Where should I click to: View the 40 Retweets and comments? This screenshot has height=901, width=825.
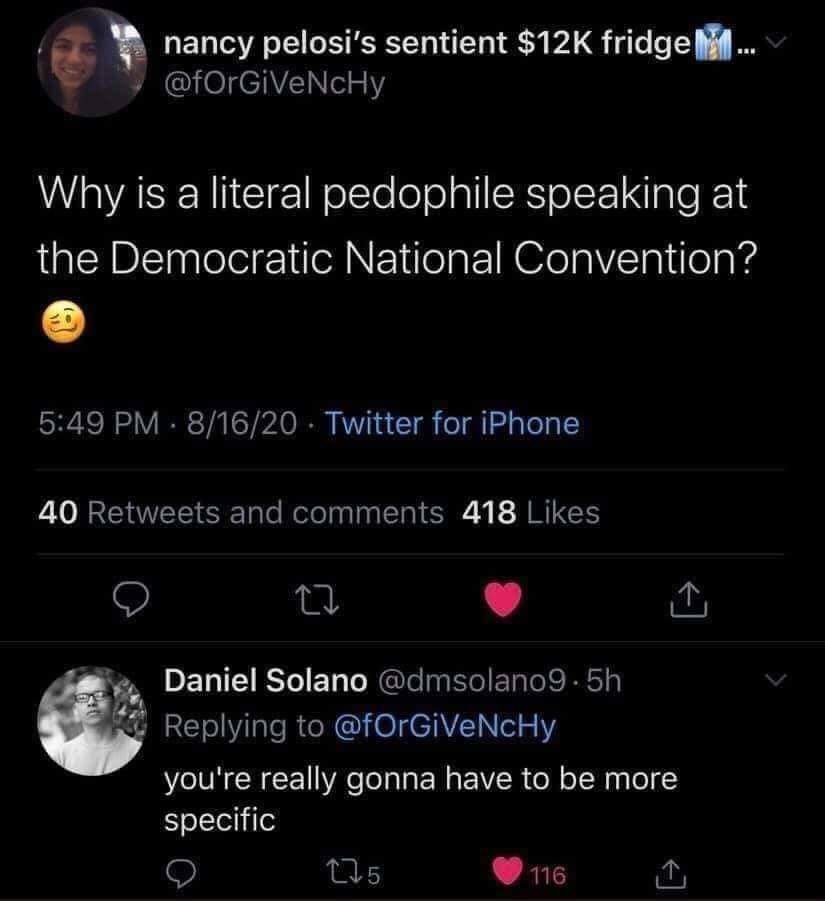241,513
